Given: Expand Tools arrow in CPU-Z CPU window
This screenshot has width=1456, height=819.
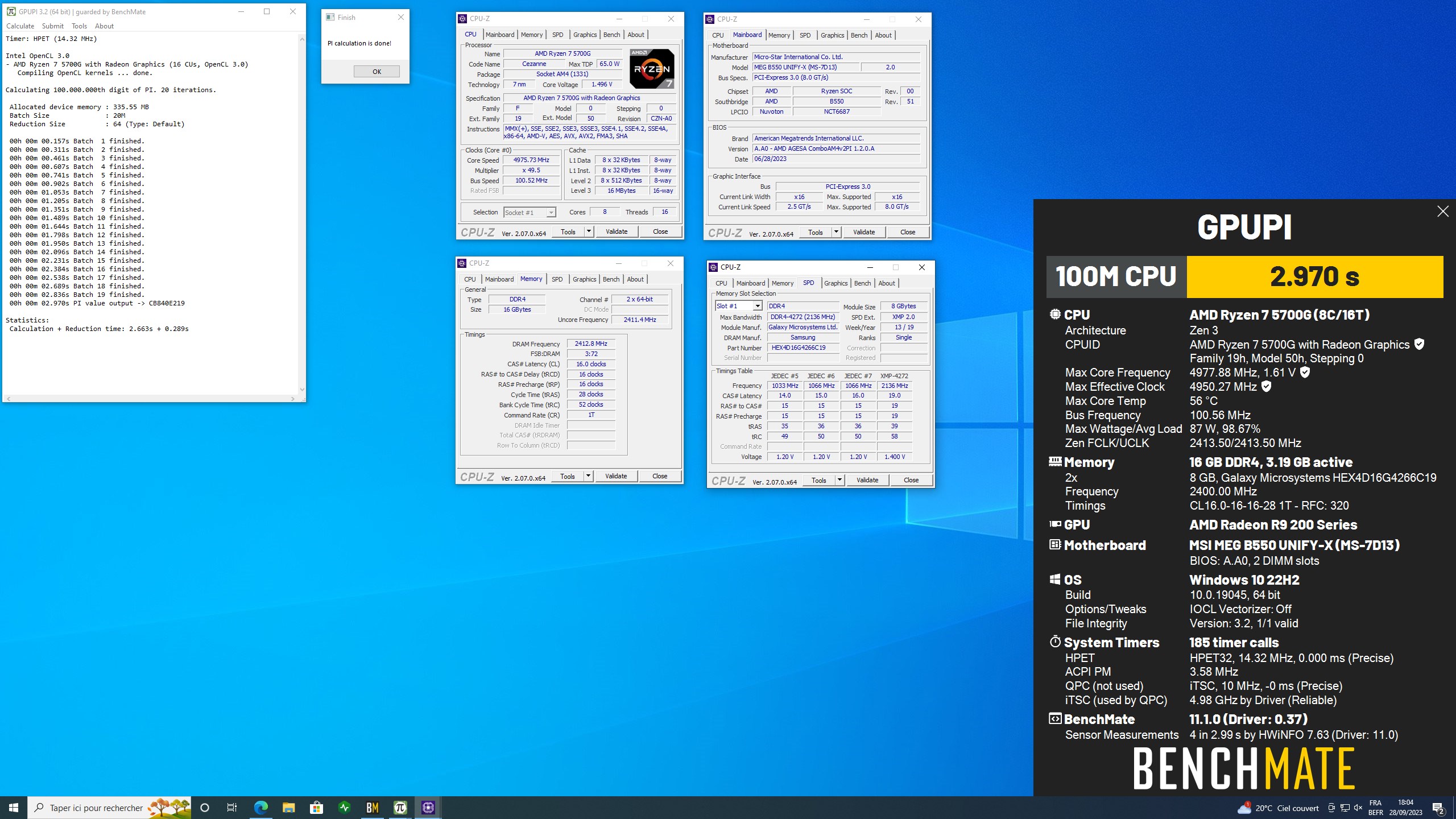Looking at the screenshot, I should pos(589,231).
